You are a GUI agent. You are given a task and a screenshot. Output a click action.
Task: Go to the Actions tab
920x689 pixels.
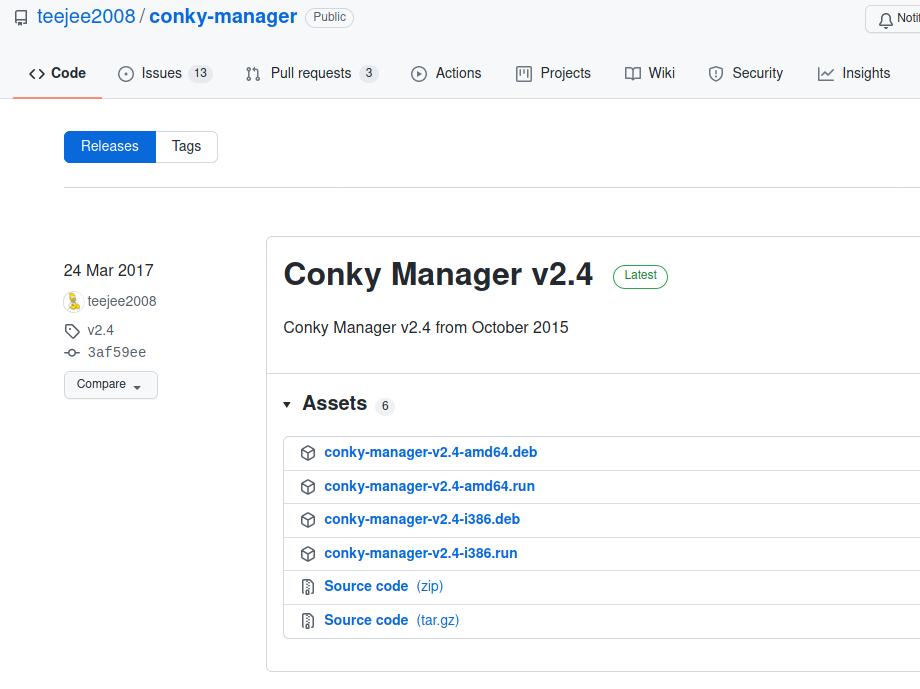pyautogui.click(x=447, y=73)
